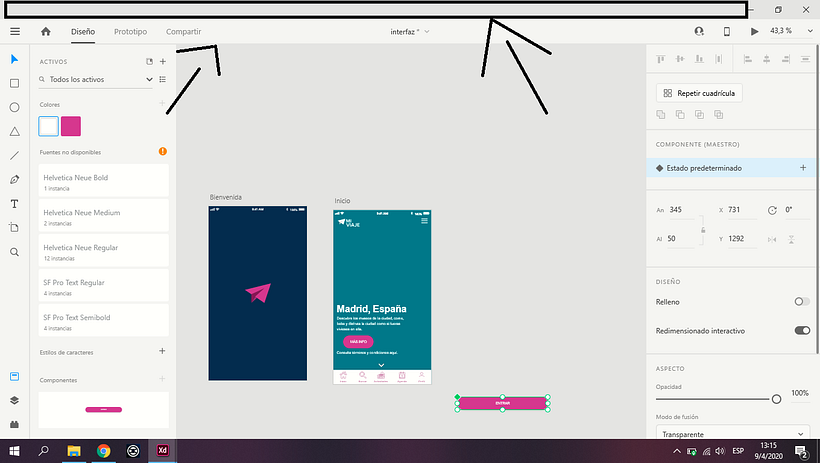820x463 pixels.
Task: Switch to the Prototipo tab
Action: pyautogui.click(x=130, y=32)
